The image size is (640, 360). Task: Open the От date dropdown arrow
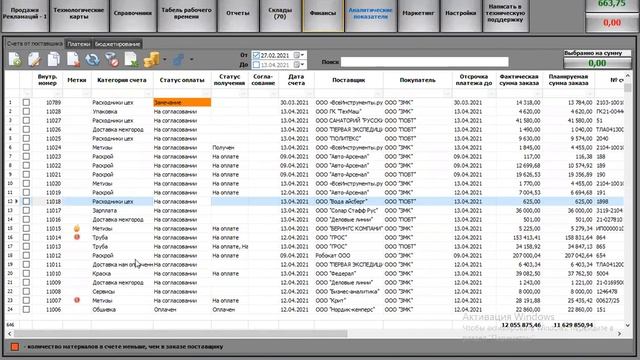302,55
